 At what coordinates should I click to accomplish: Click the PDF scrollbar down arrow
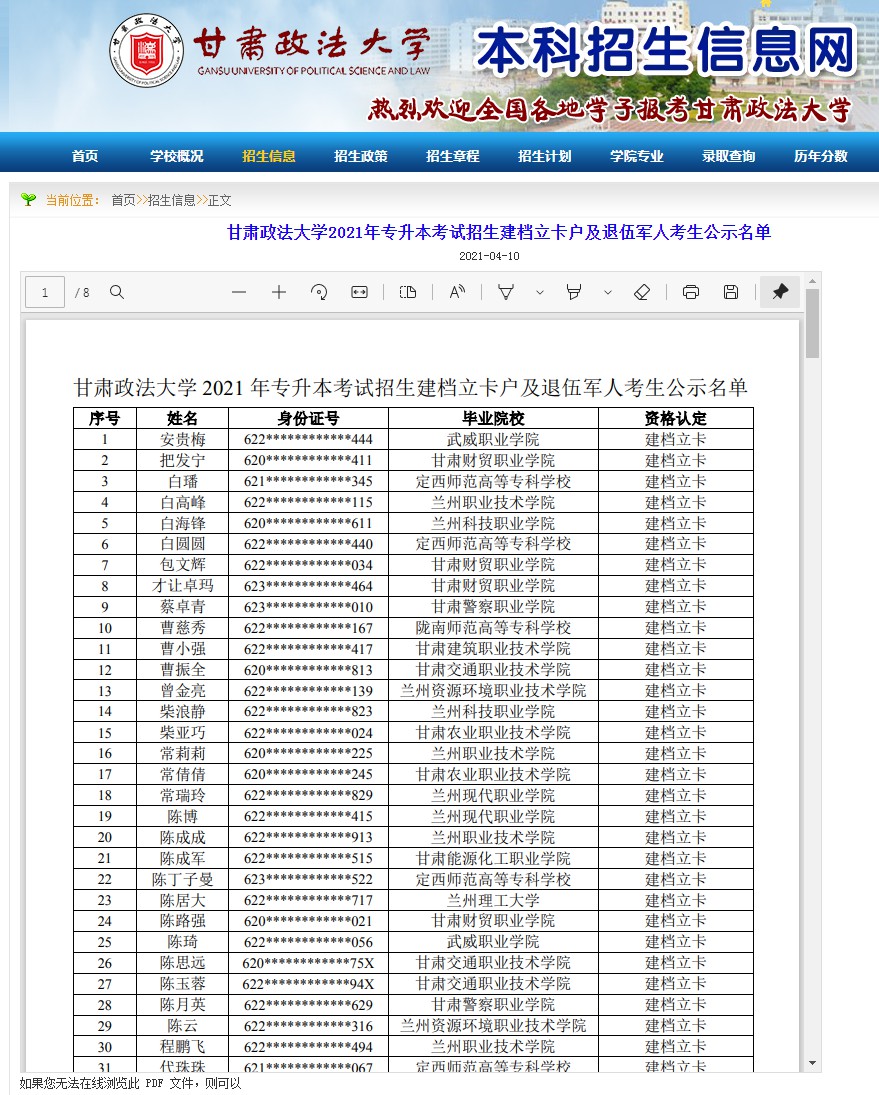(812, 1063)
